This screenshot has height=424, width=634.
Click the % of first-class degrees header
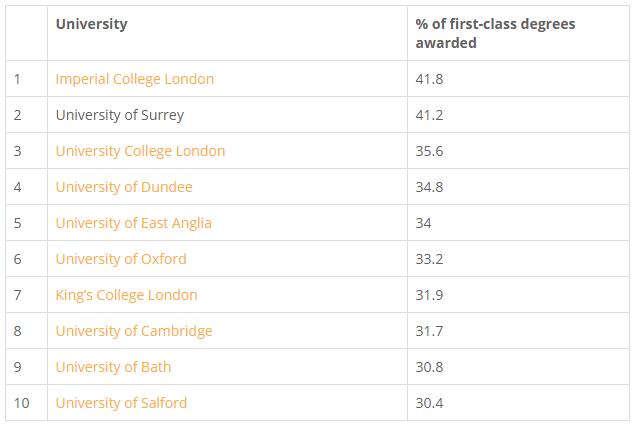click(x=495, y=33)
